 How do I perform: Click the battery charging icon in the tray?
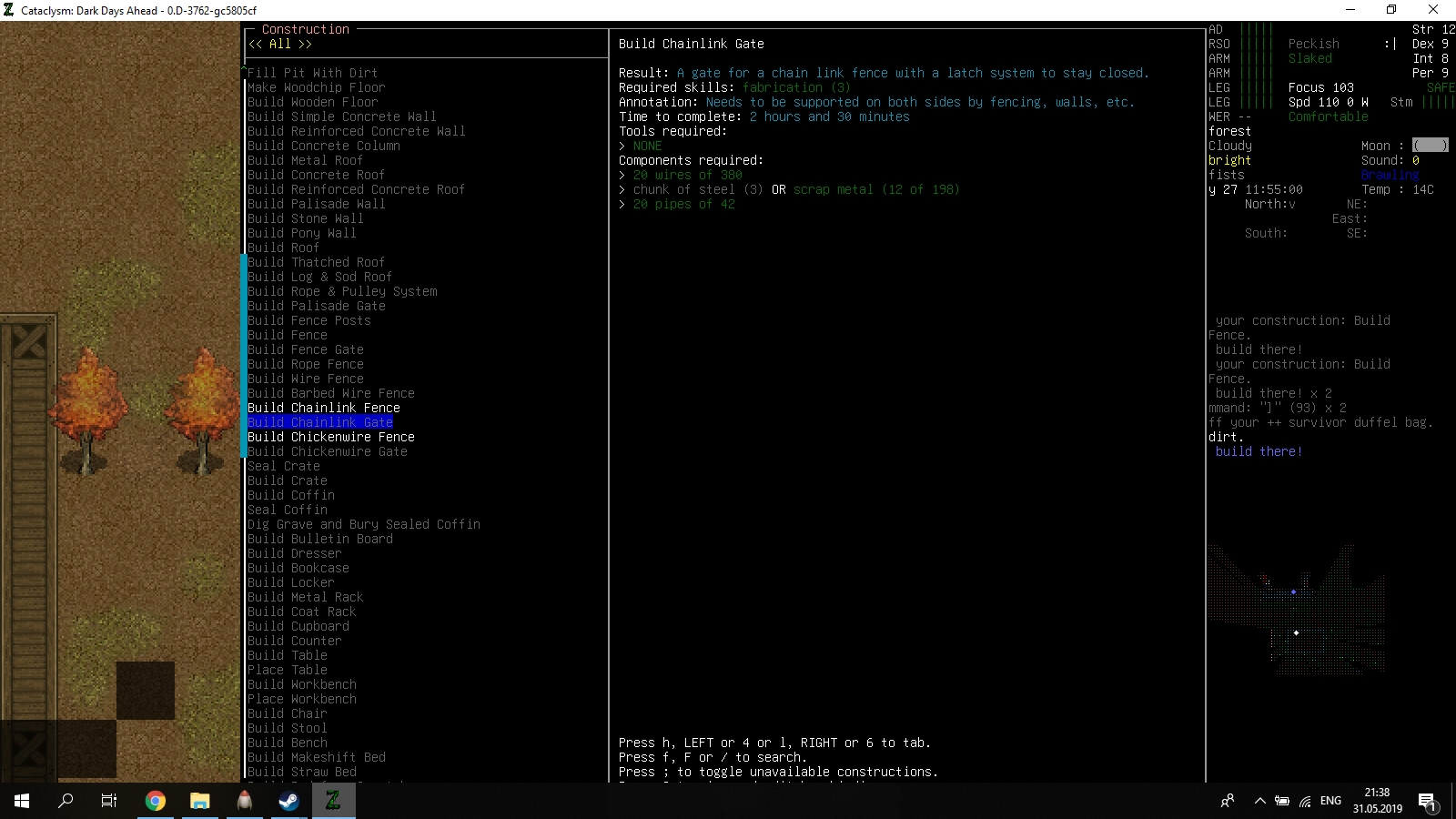point(1283,802)
